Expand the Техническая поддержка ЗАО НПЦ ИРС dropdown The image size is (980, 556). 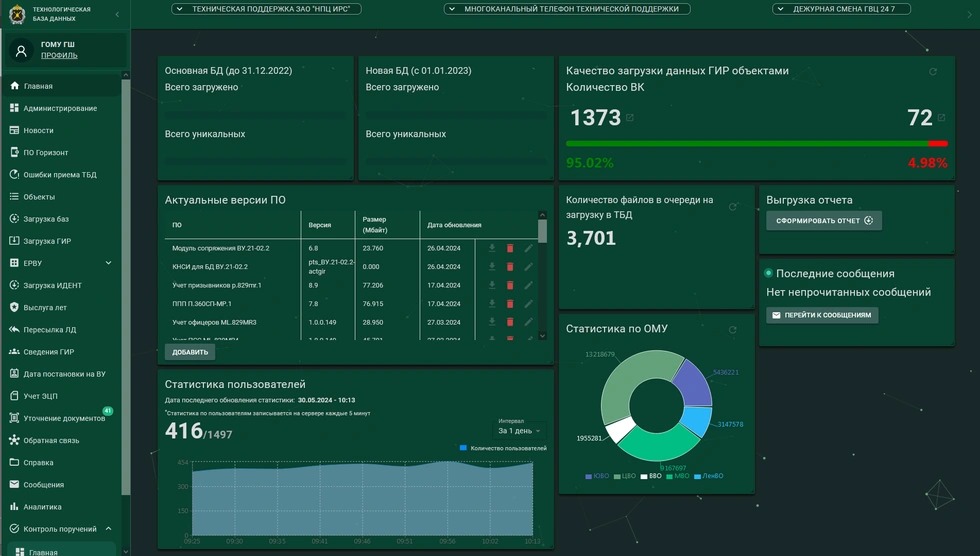pyautogui.click(x=266, y=9)
